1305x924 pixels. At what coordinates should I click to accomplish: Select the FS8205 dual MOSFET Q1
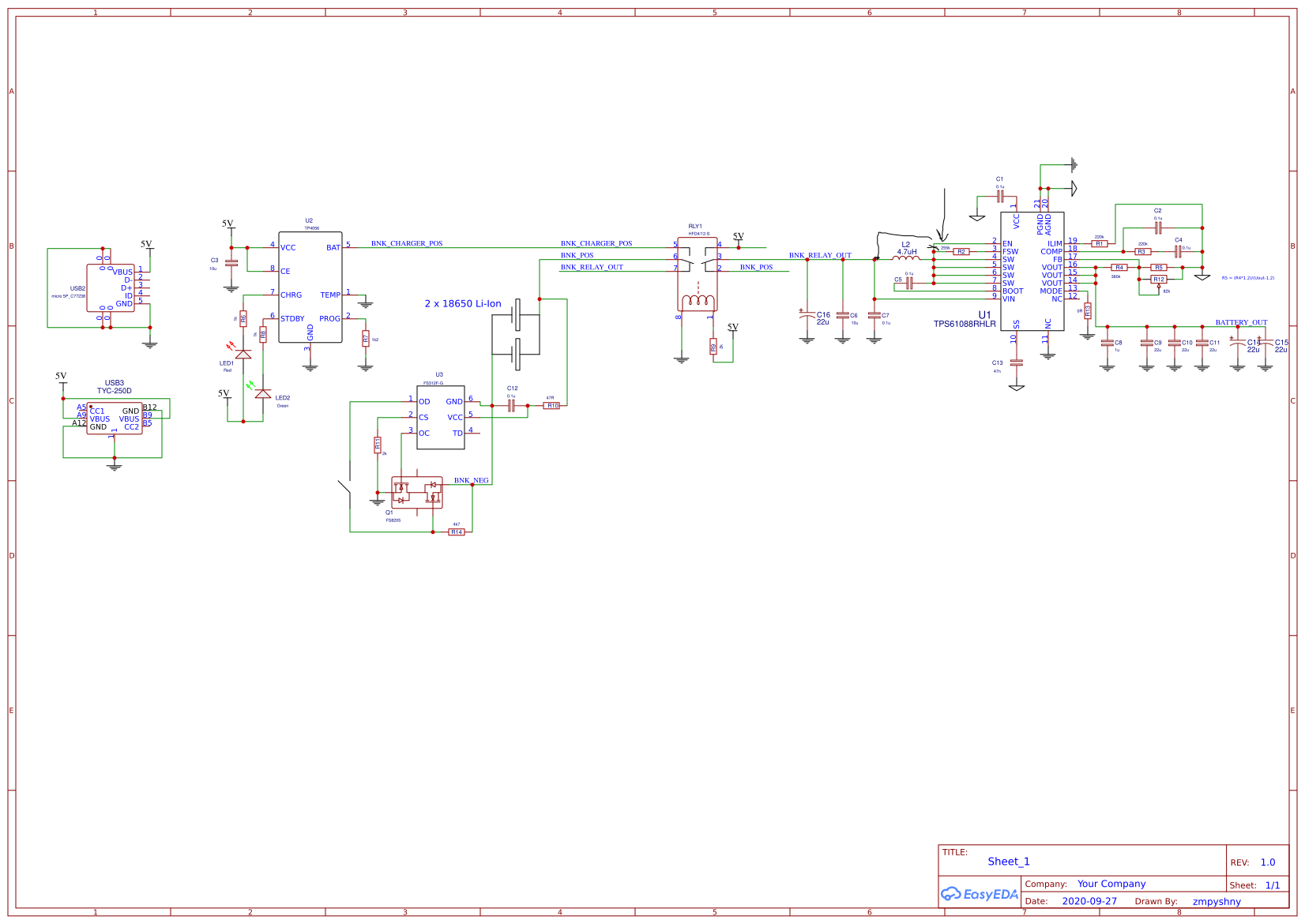(416, 491)
